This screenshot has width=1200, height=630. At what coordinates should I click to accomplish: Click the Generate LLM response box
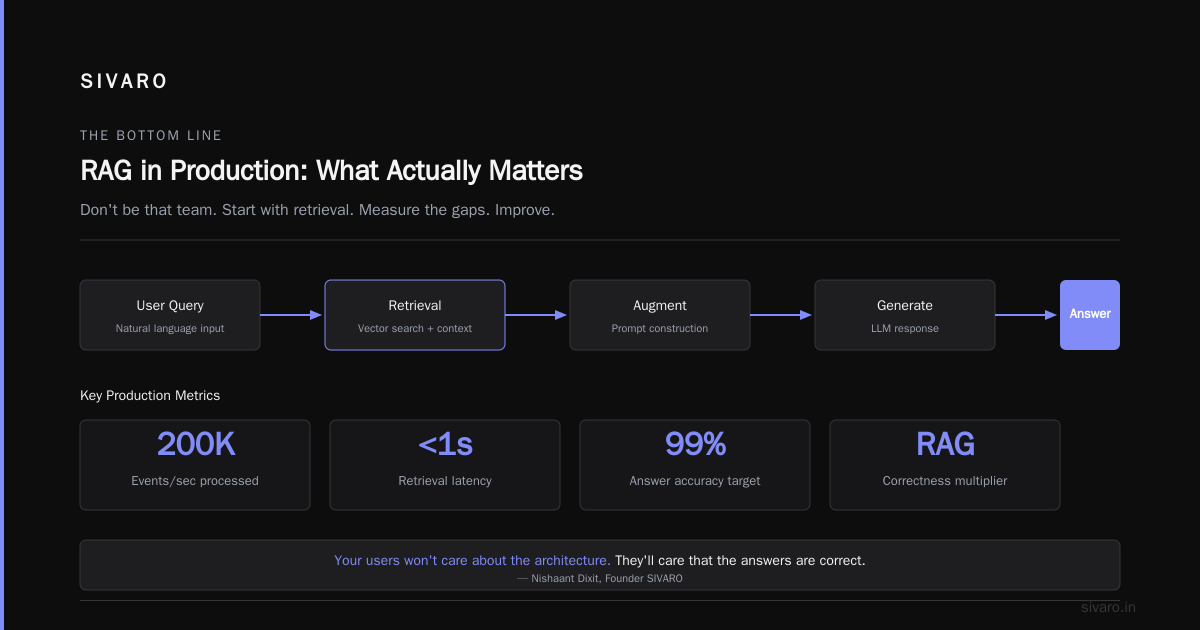905,315
